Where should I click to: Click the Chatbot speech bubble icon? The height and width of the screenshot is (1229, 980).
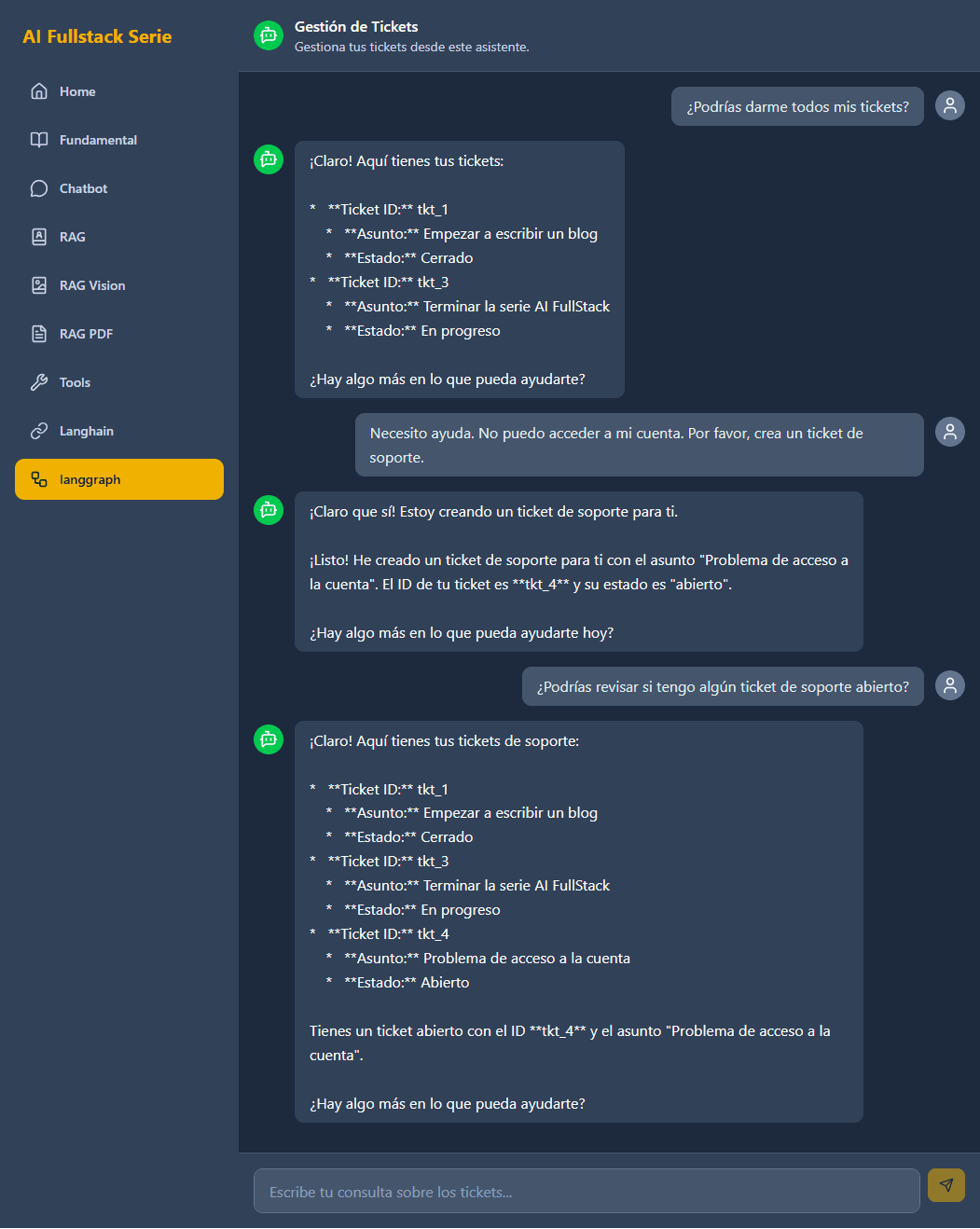point(39,188)
